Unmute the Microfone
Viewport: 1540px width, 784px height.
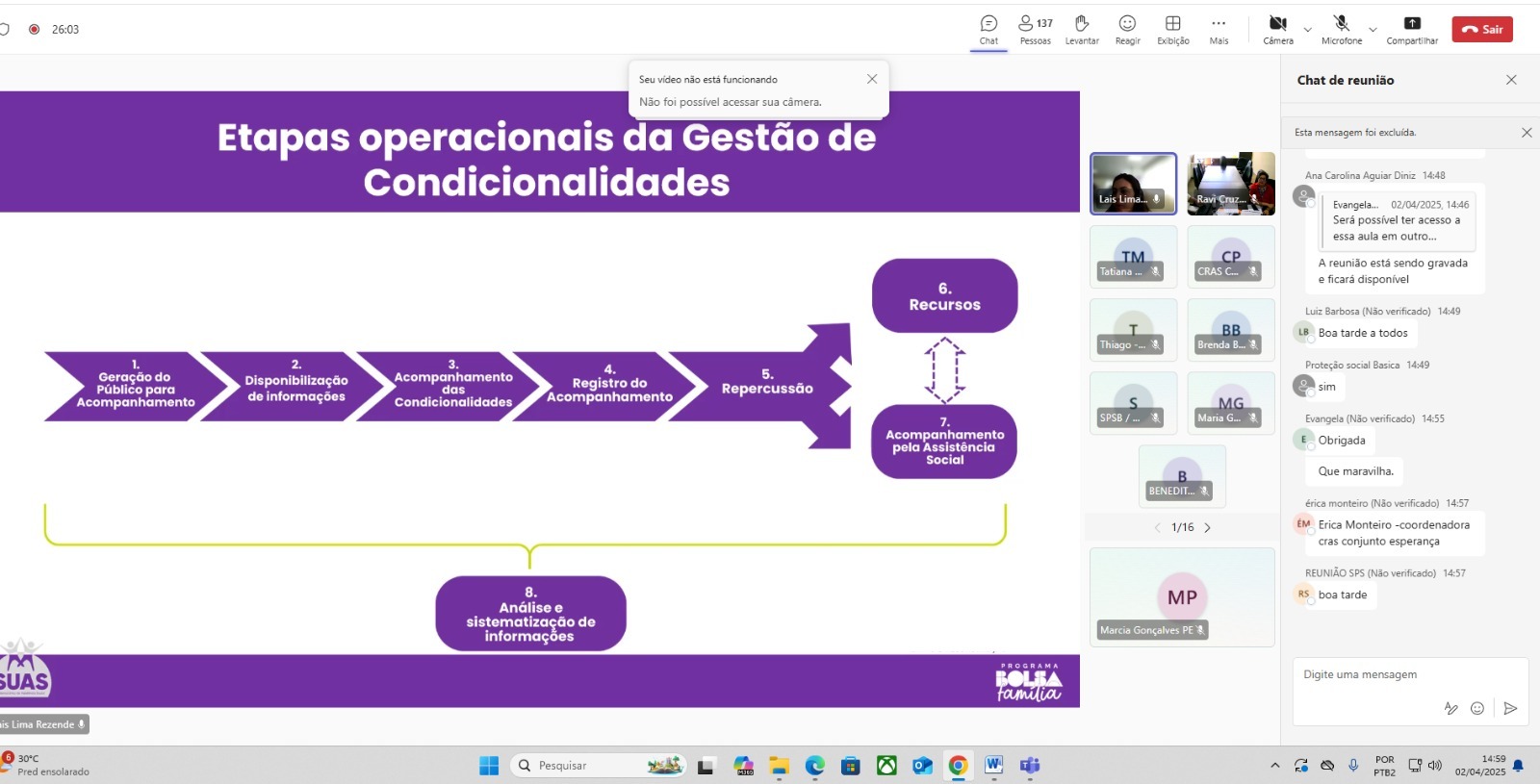tap(1341, 29)
